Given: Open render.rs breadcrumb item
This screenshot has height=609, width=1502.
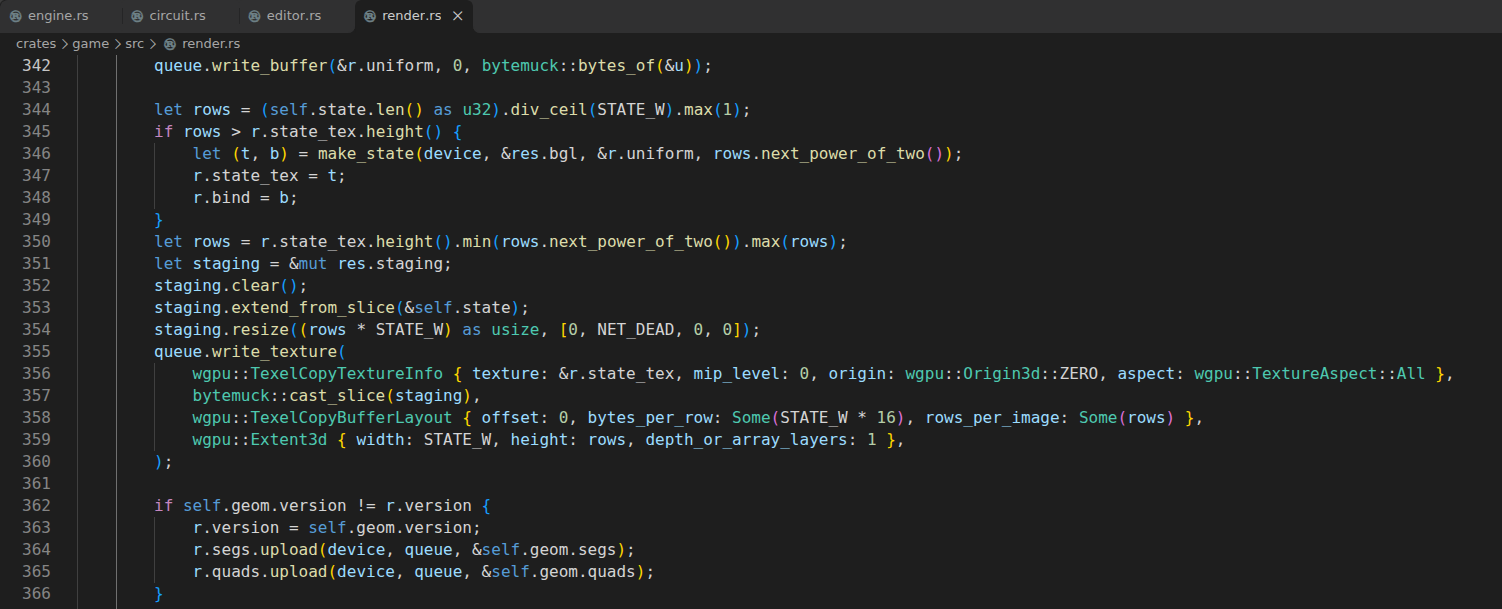Looking at the screenshot, I should (210, 44).
